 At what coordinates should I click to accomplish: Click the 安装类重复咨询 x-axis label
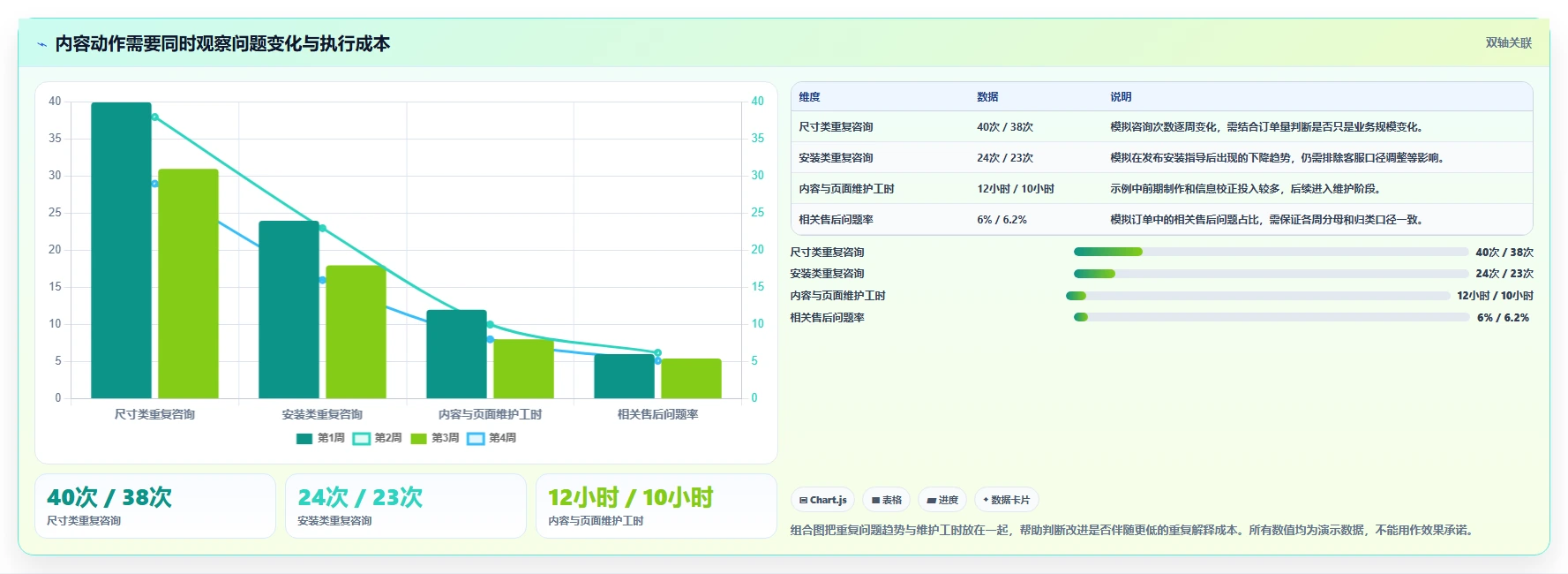[x=322, y=414]
